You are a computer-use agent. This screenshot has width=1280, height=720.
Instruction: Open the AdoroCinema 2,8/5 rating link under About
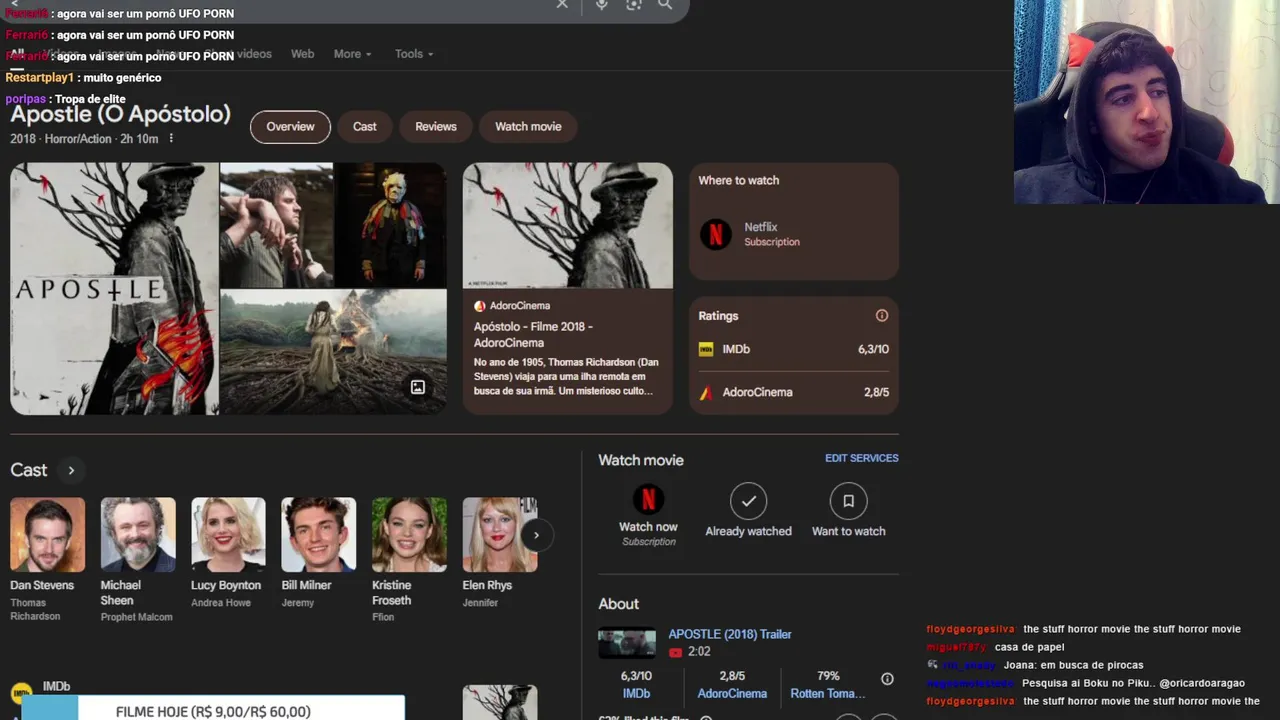(x=732, y=685)
